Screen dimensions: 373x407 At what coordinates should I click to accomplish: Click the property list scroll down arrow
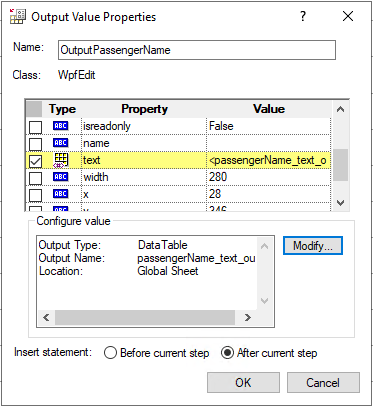point(340,203)
